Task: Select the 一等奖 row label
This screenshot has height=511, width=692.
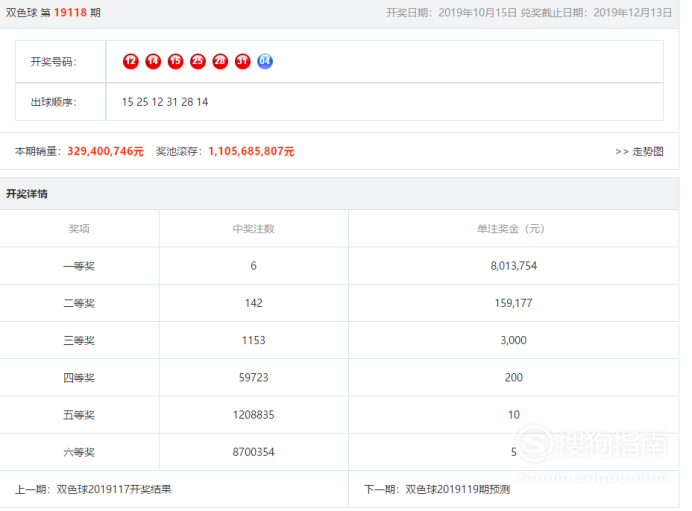Action: coord(79,266)
